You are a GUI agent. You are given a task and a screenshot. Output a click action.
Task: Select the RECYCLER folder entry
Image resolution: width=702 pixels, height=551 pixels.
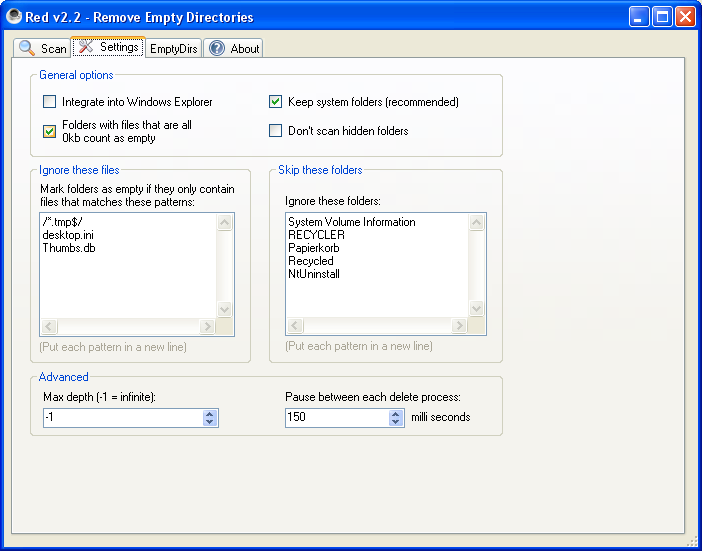click(x=316, y=235)
